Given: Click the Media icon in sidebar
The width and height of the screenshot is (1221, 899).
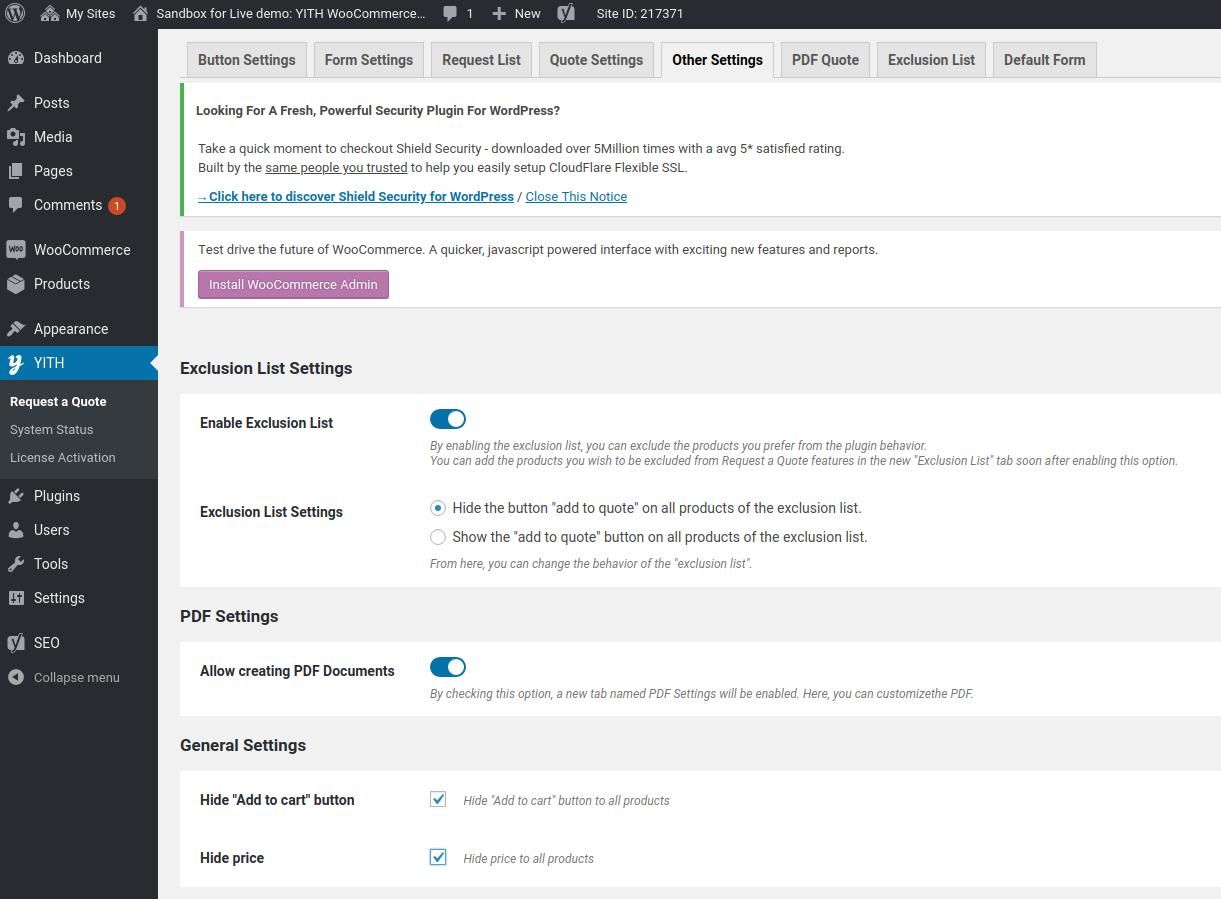Looking at the screenshot, I should tap(16, 137).
